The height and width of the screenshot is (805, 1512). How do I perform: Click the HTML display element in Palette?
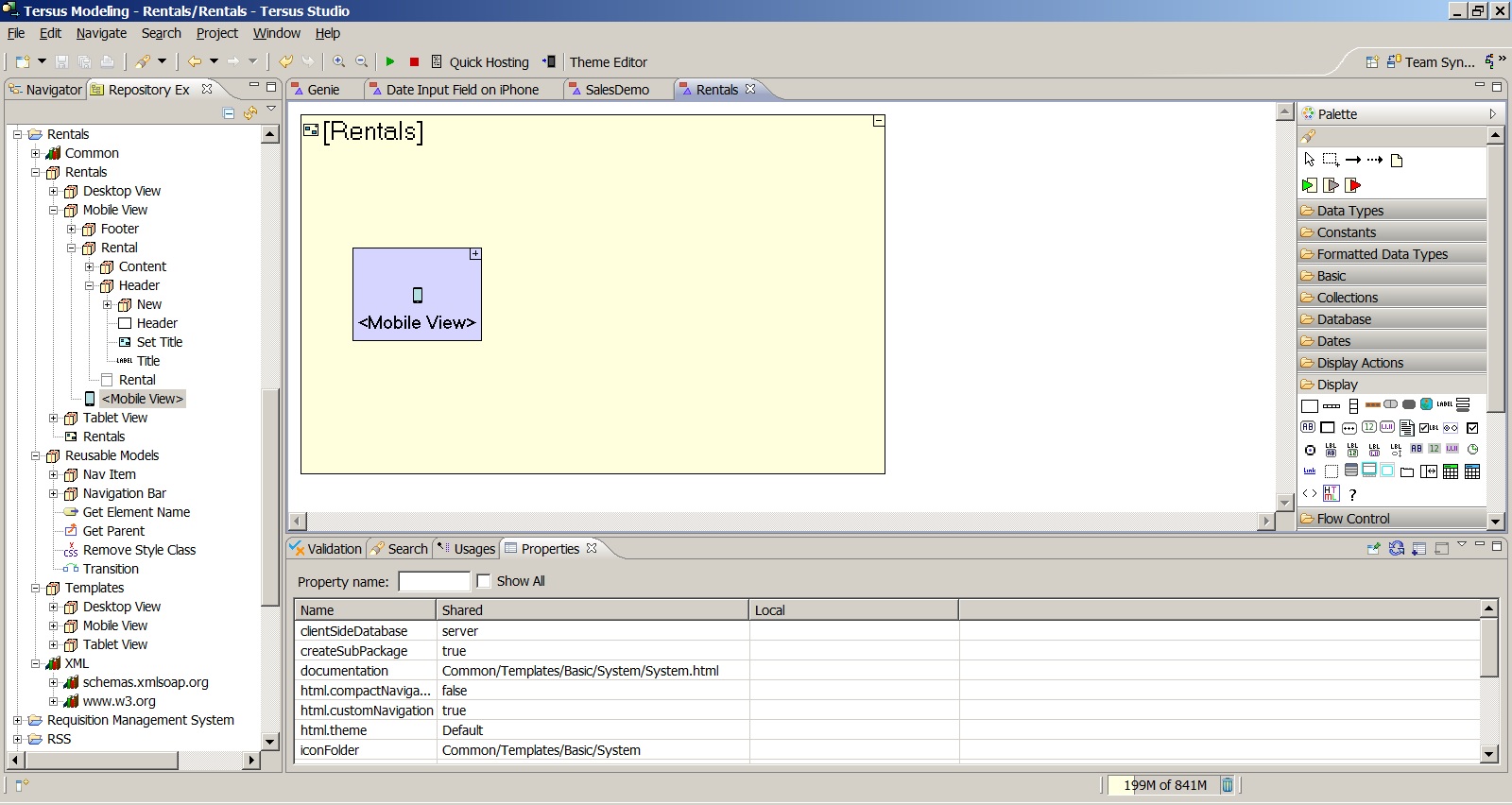[1332, 493]
